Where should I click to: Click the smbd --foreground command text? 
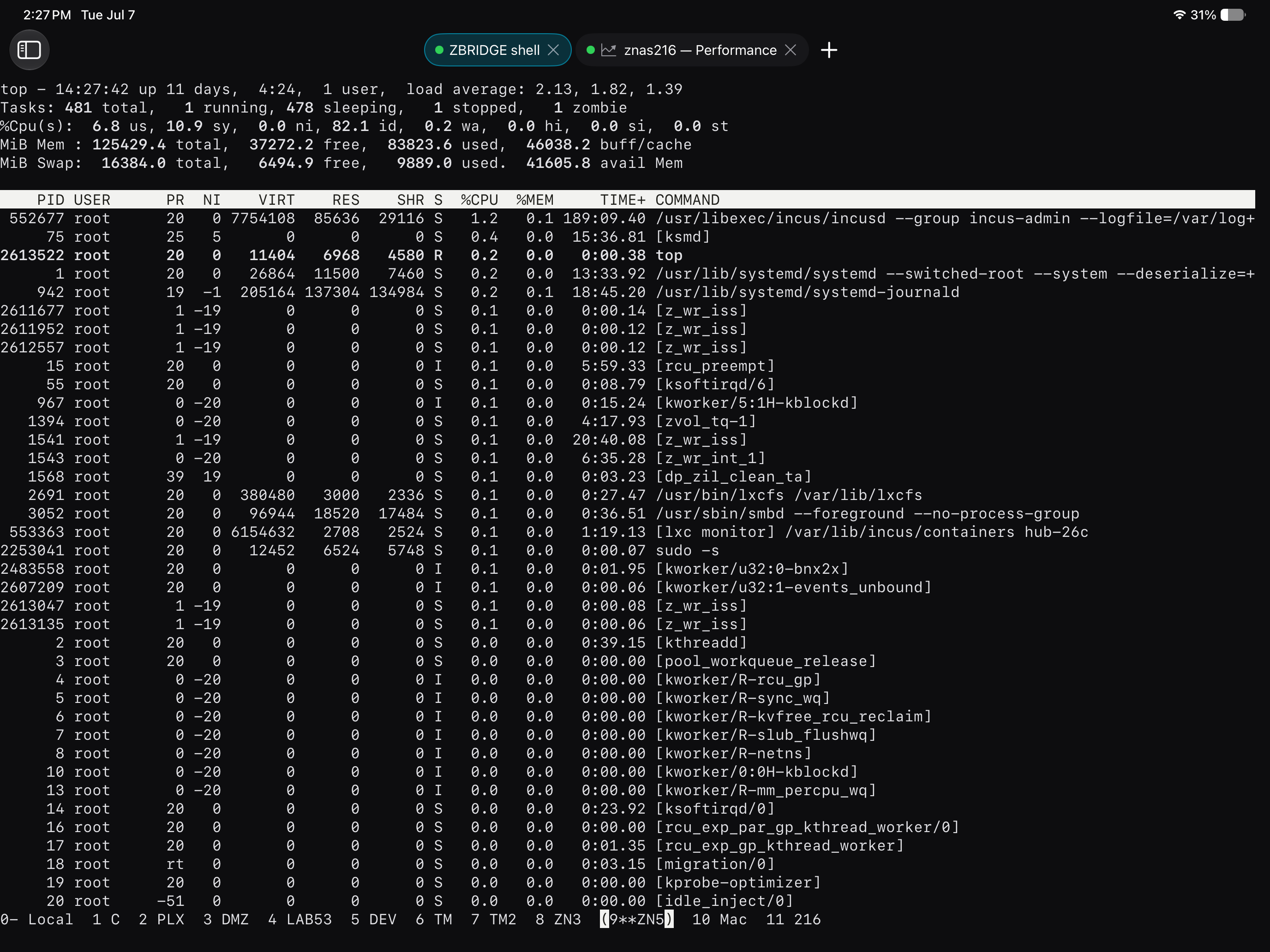pyautogui.click(x=868, y=513)
